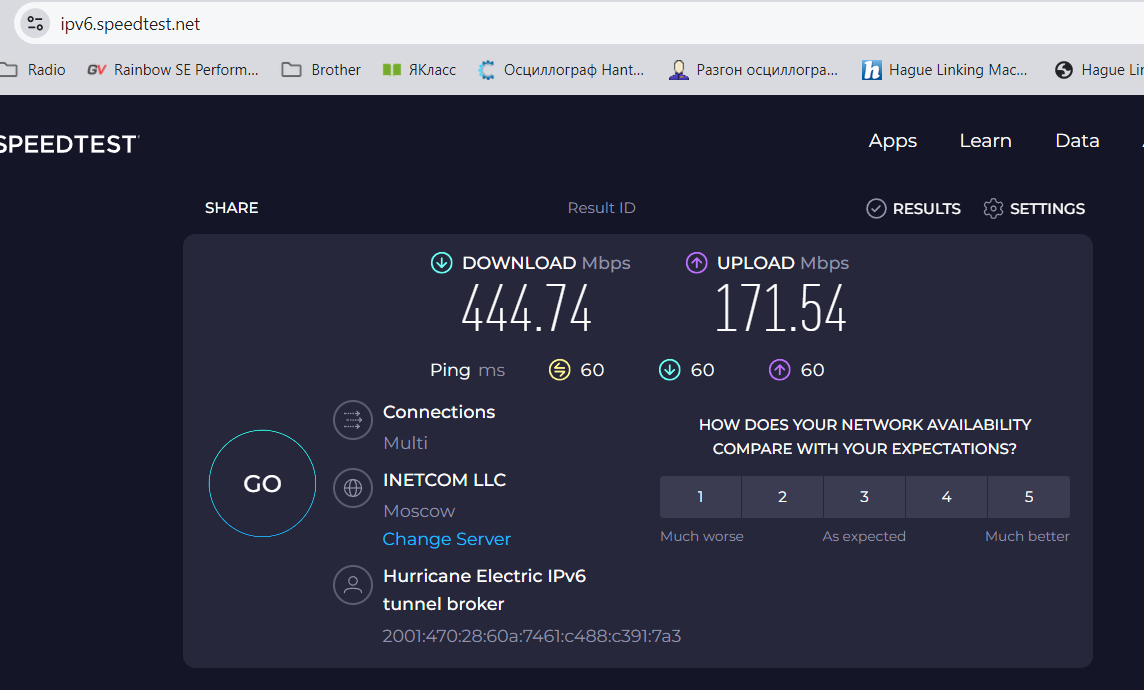Viewport: 1144px width, 690px height.
Task: Click the upload value 171.54
Action: [781, 309]
